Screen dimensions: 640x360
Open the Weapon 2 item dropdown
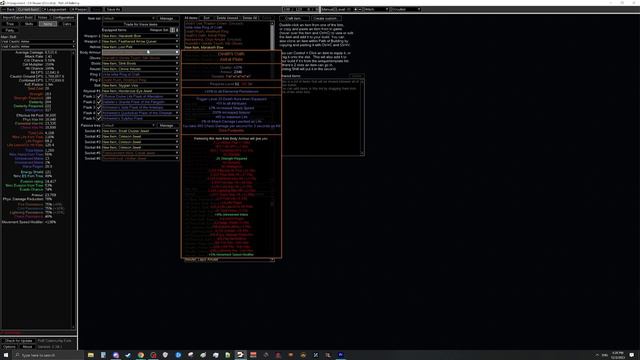(x=140, y=41)
